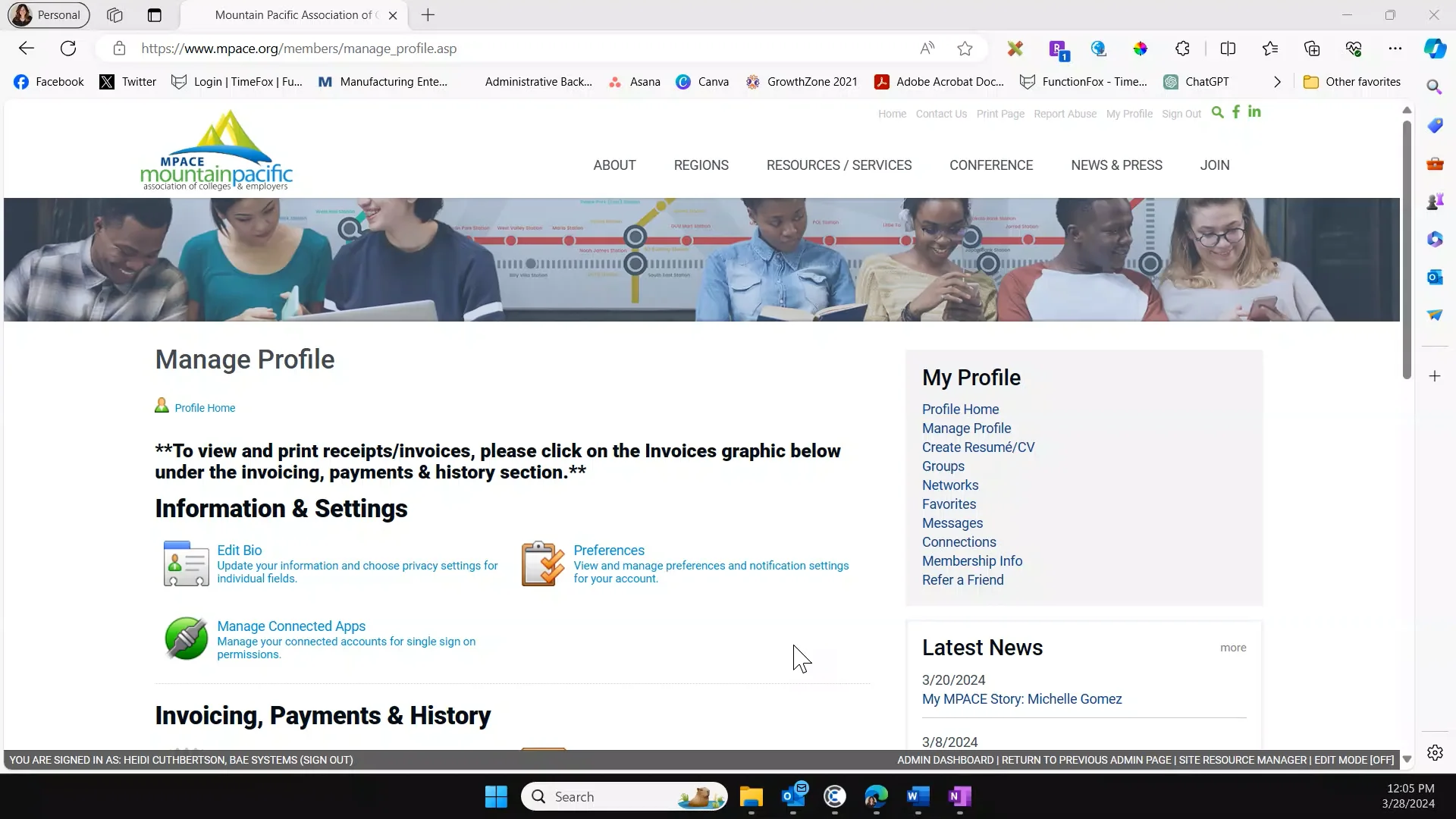Open the MPACE Facebook icon in the header
The width and height of the screenshot is (1456, 819).
[1236, 112]
